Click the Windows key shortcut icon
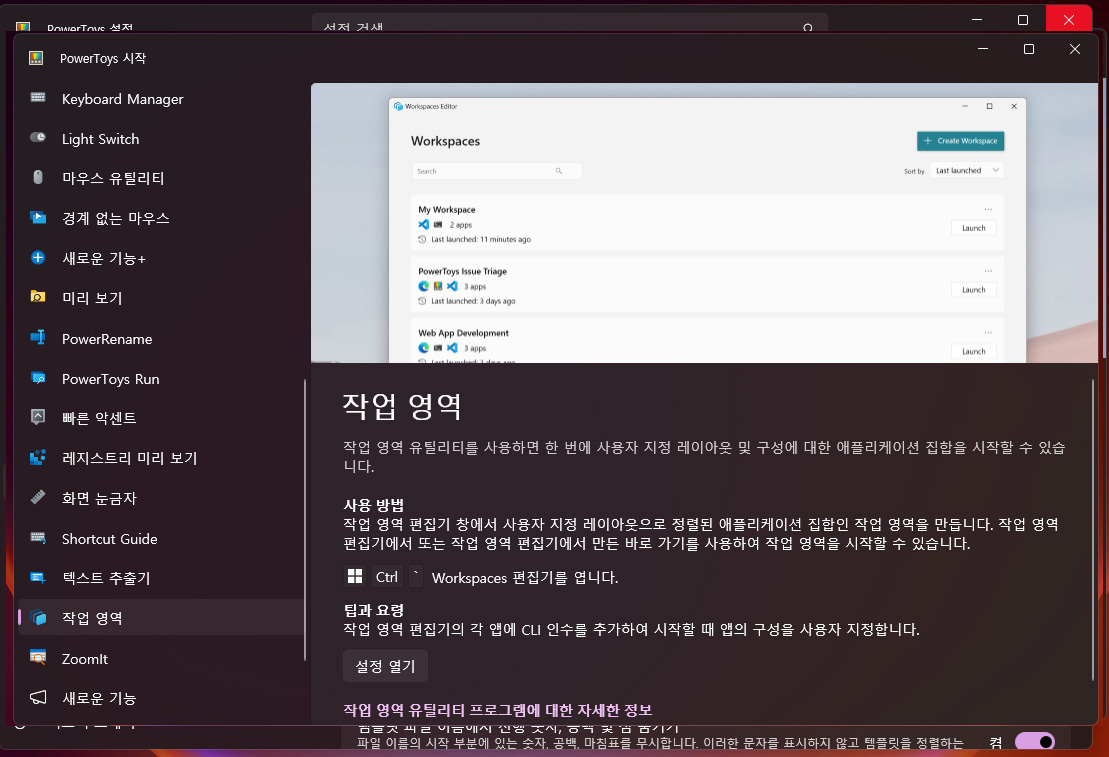The width and height of the screenshot is (1109, 757). (x=355, y=577)
